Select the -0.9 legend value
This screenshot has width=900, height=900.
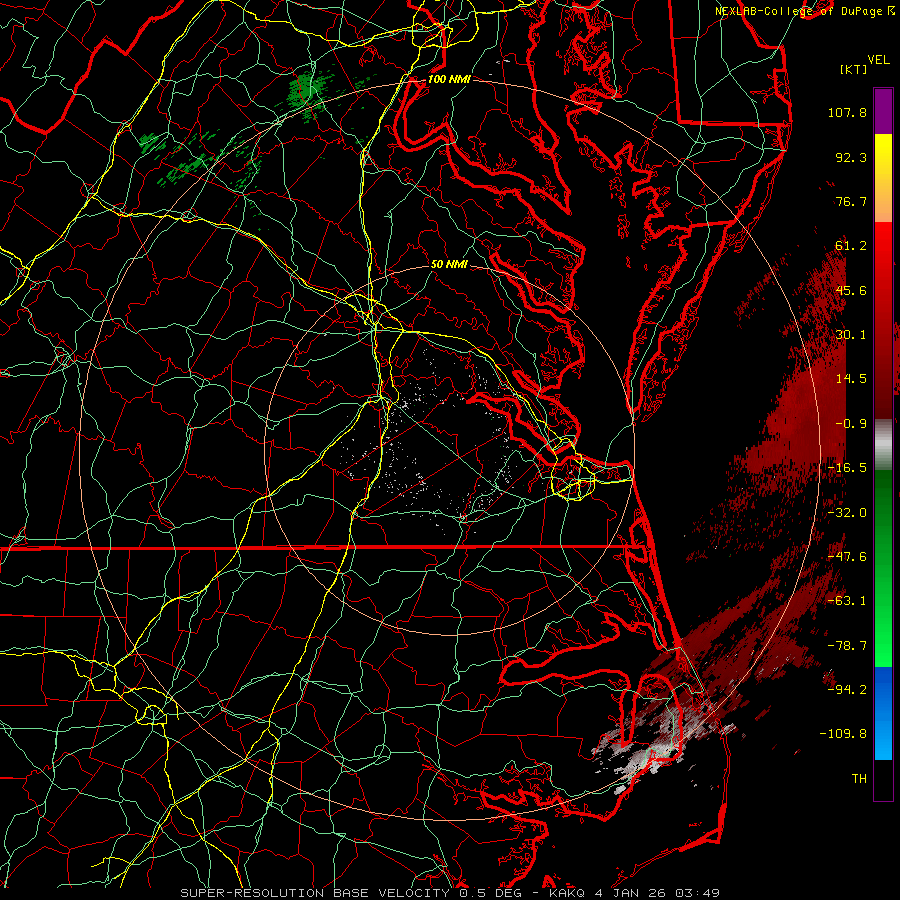(851, 424)
